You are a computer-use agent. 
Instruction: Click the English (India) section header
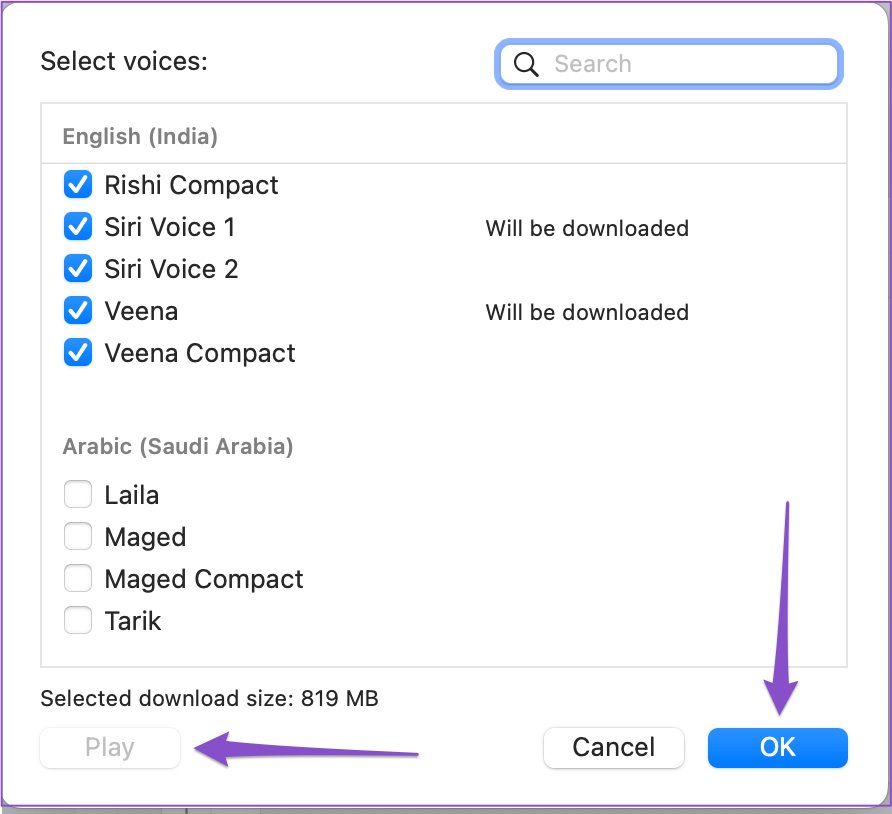(140, 137)
